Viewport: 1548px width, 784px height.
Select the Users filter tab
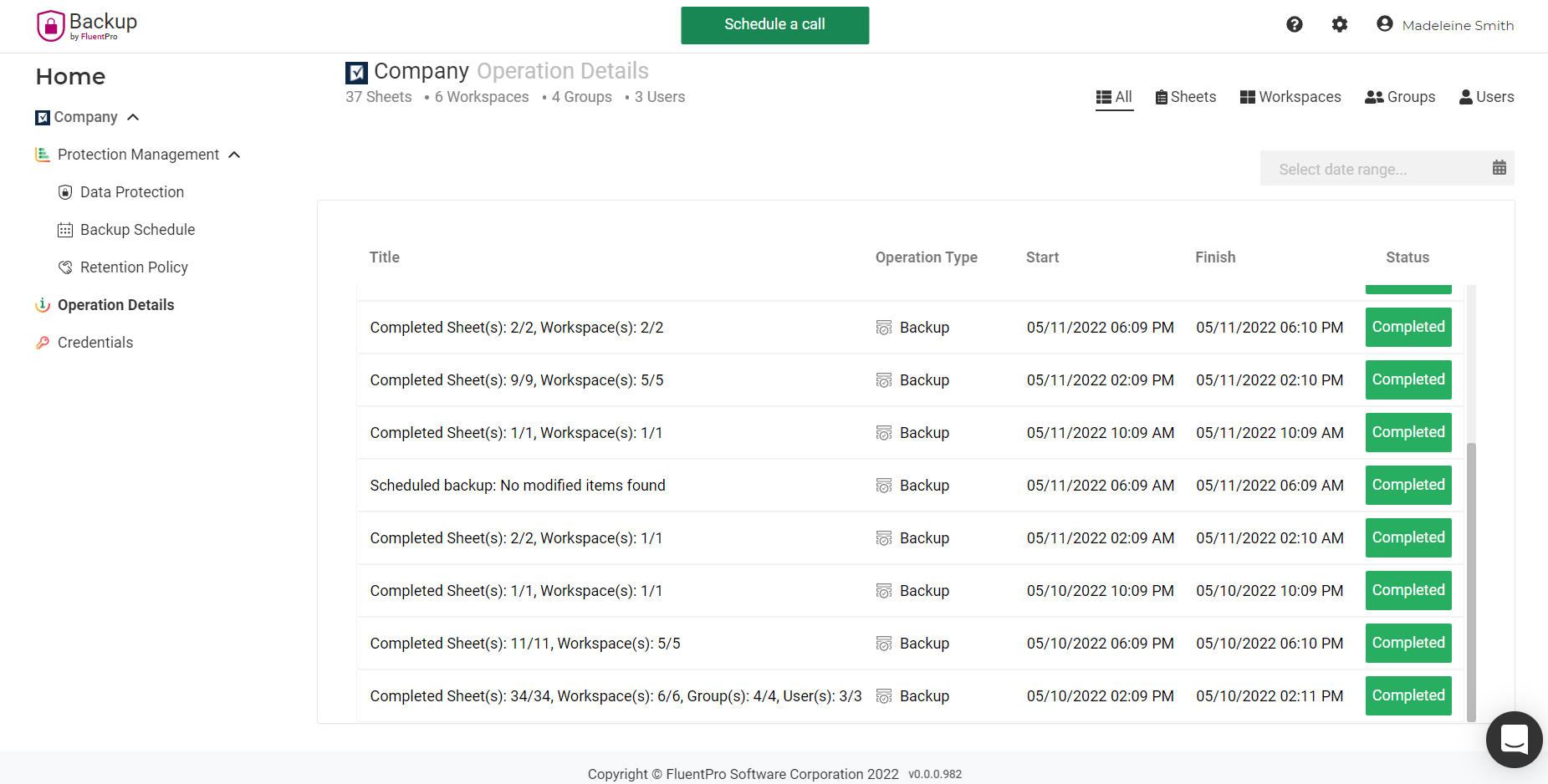click(1486, 97)
